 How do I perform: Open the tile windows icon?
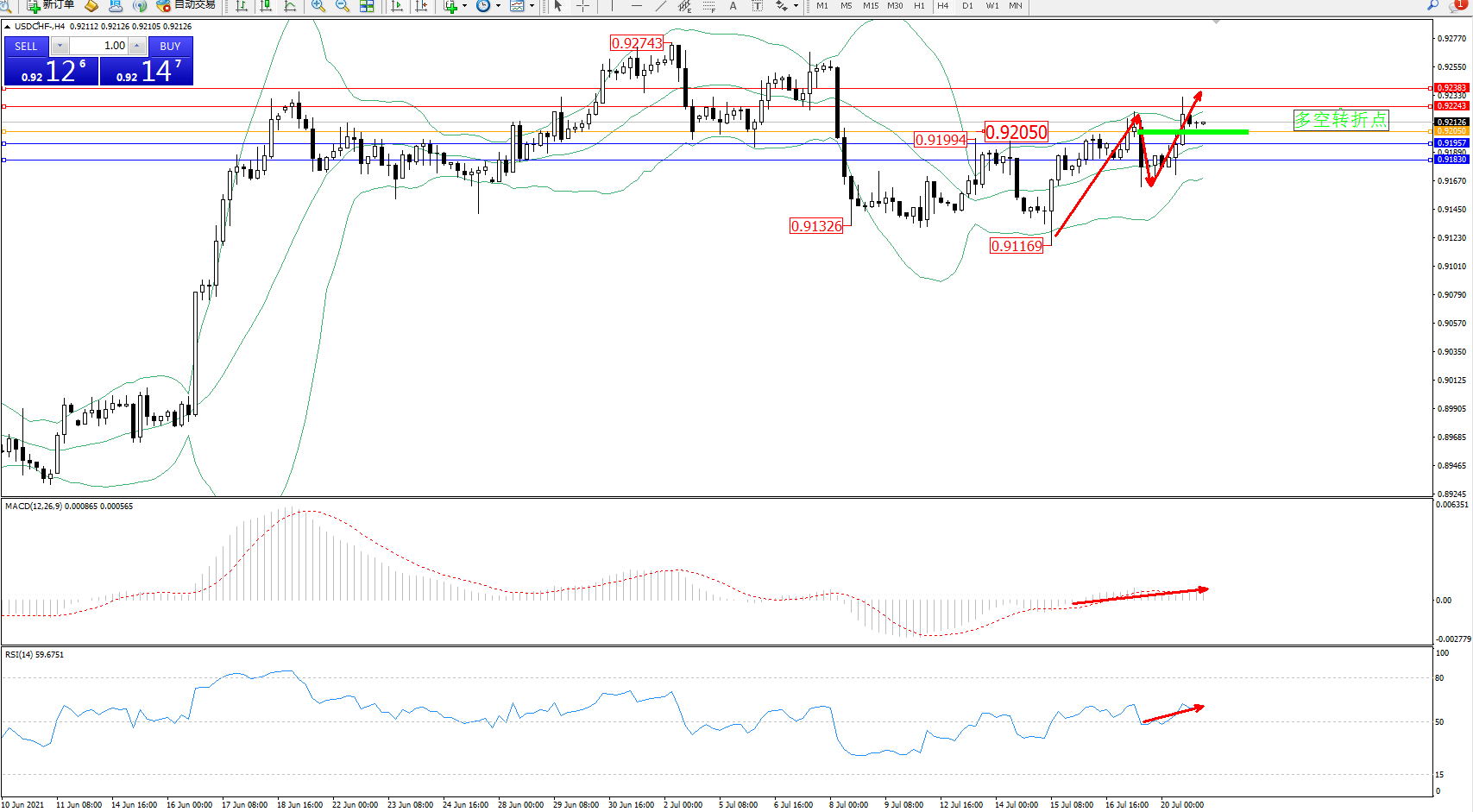(x=367, y=6)
